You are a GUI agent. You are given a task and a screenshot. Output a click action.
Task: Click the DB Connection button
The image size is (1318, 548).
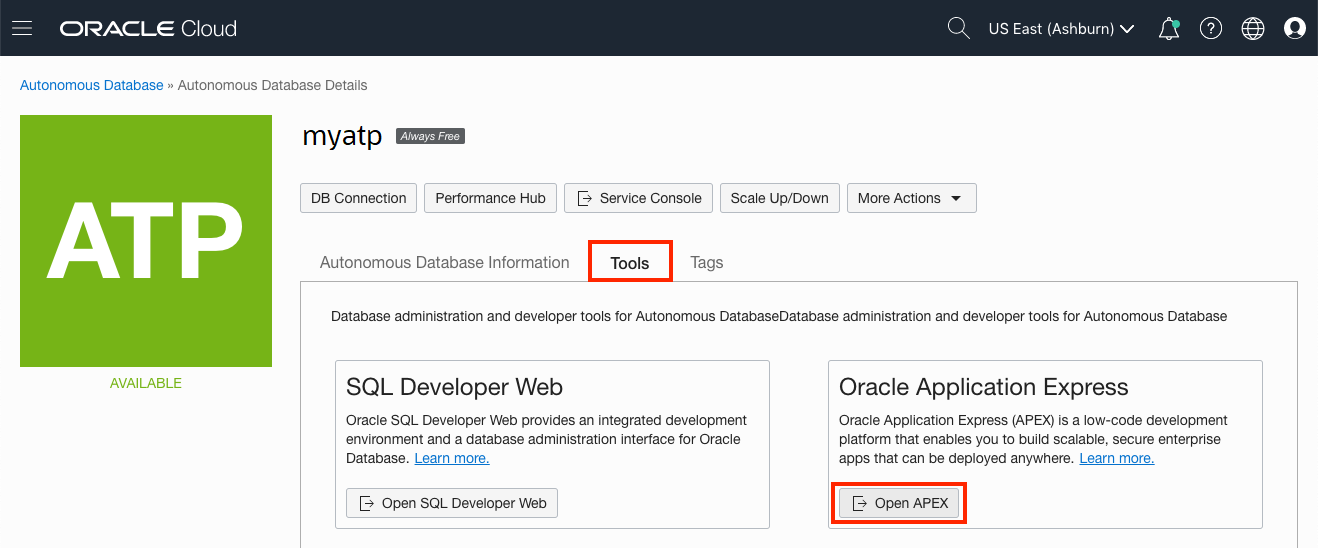tap(358, 198)
